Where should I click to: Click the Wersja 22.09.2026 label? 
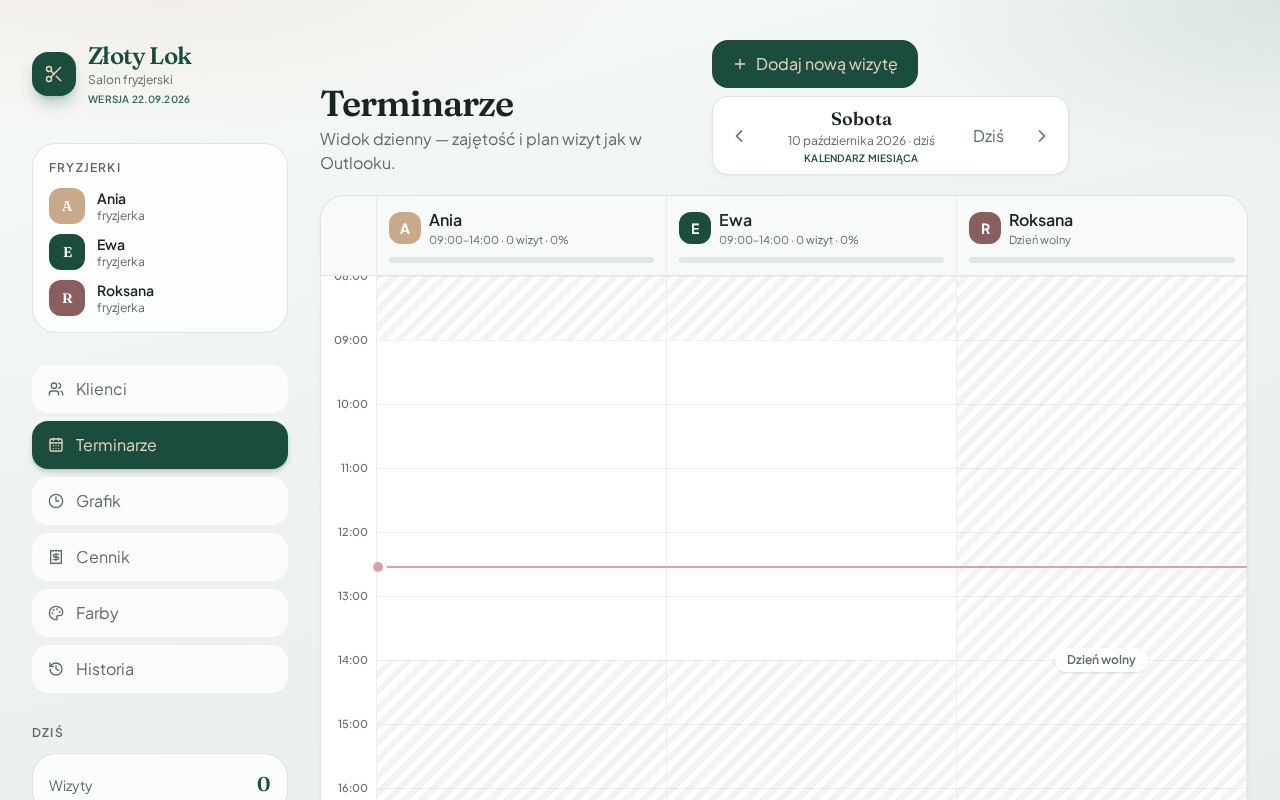(x=139, y=99)
